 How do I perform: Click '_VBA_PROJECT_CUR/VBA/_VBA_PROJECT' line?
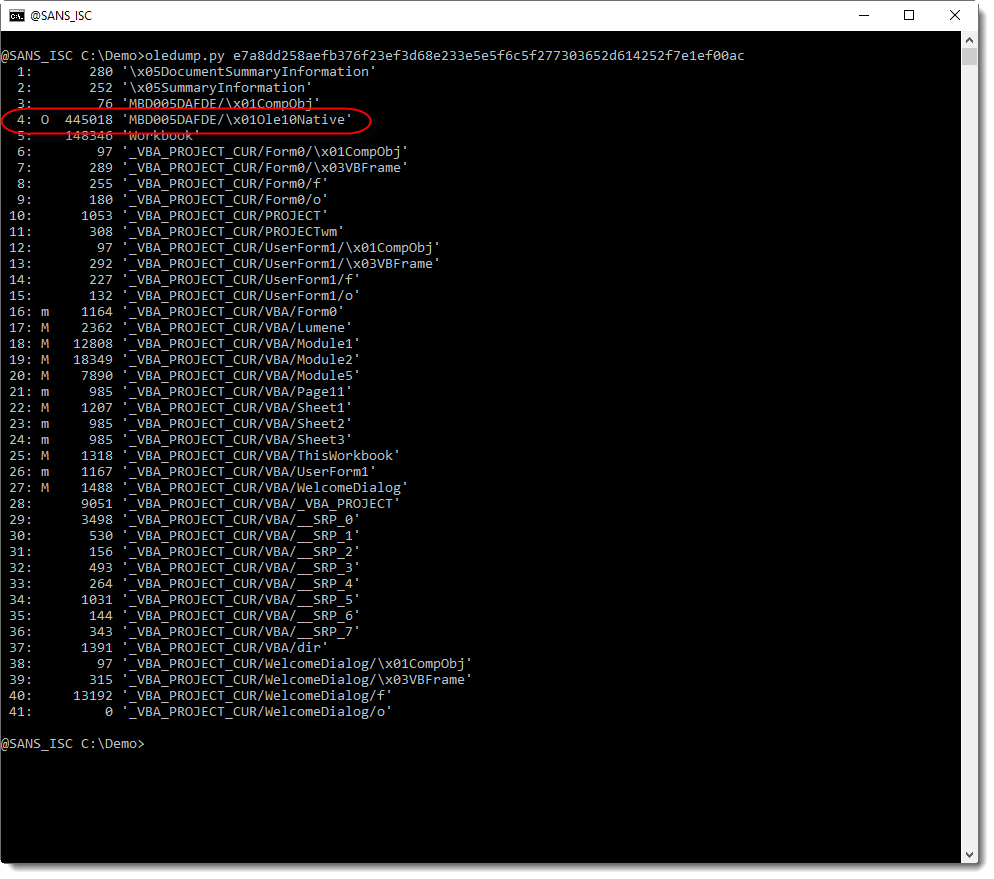click(x=205, y=504)
